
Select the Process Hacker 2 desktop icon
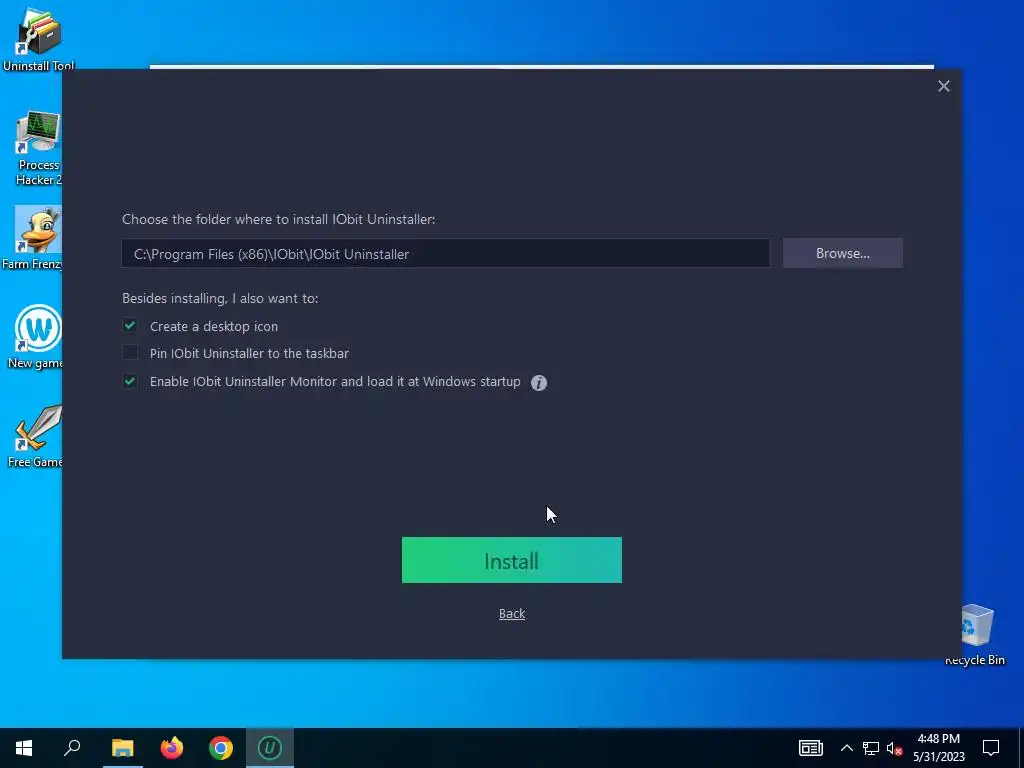(38, 149)
